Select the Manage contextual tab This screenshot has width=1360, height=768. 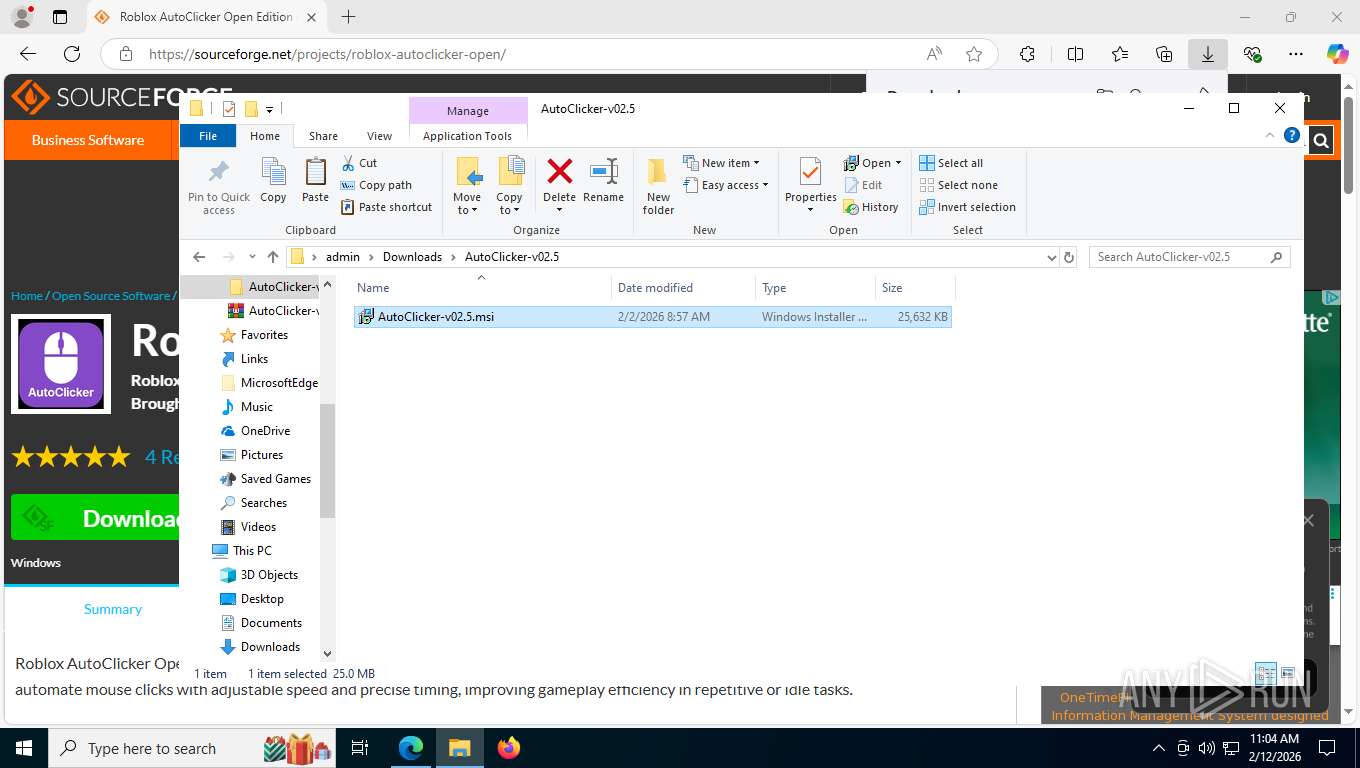tap(467, 111)
